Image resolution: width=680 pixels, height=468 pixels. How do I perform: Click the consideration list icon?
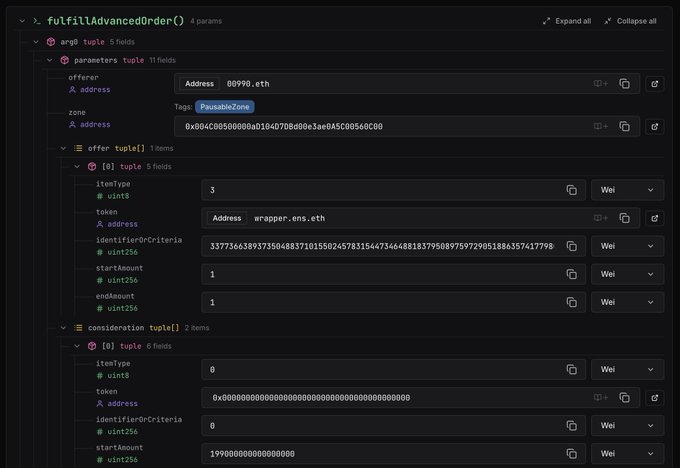coord(78,328)
